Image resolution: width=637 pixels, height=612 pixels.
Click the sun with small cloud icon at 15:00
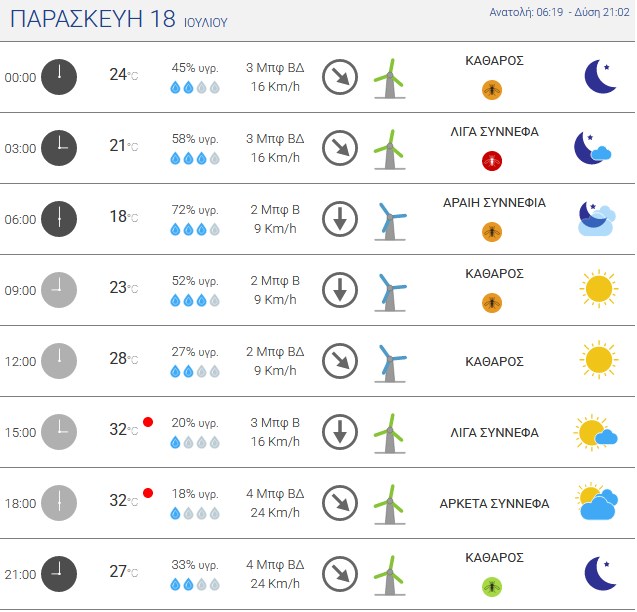point(595,432)
